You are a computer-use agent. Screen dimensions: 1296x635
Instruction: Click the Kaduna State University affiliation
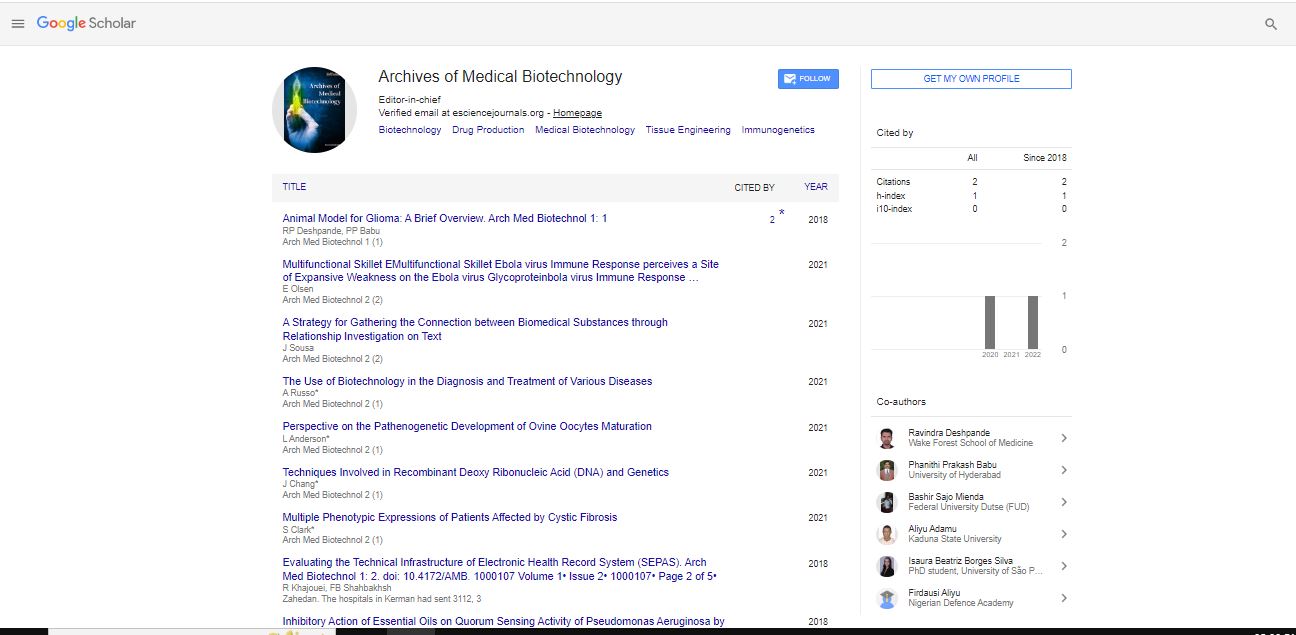[x=955, y=539]
